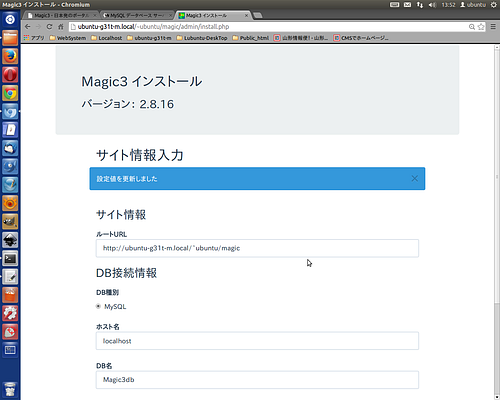This screenshot has width=500, height=400.
Task: Open System Settings gear-and-wrench dock icon
Action: coord(10,313)
